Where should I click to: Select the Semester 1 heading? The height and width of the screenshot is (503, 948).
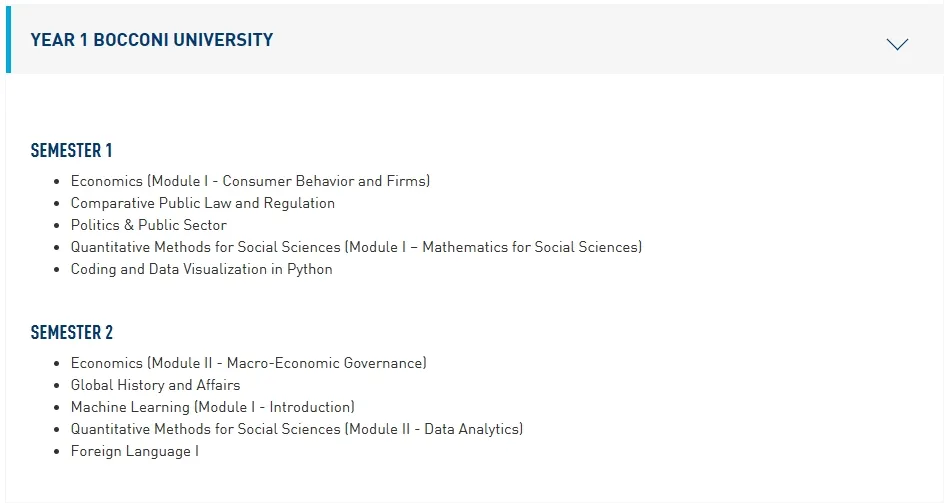click(71, 150)
